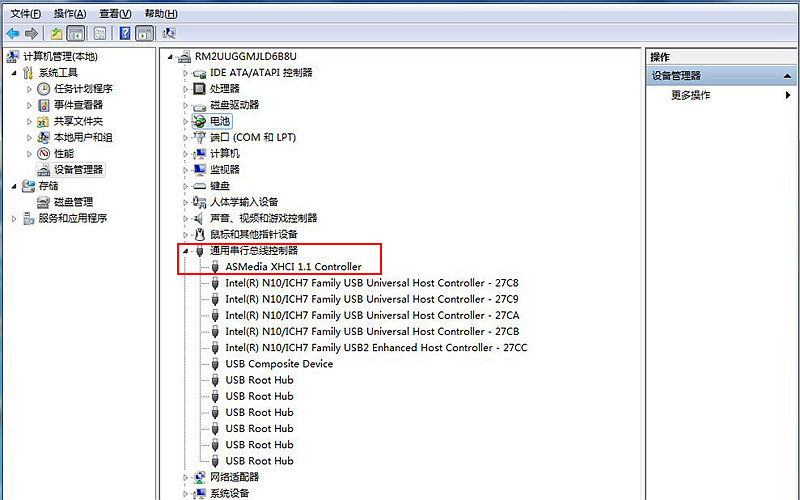This screenshot has height=500, width=800.
Task: Click the 性能 icon
Action: 44,154
